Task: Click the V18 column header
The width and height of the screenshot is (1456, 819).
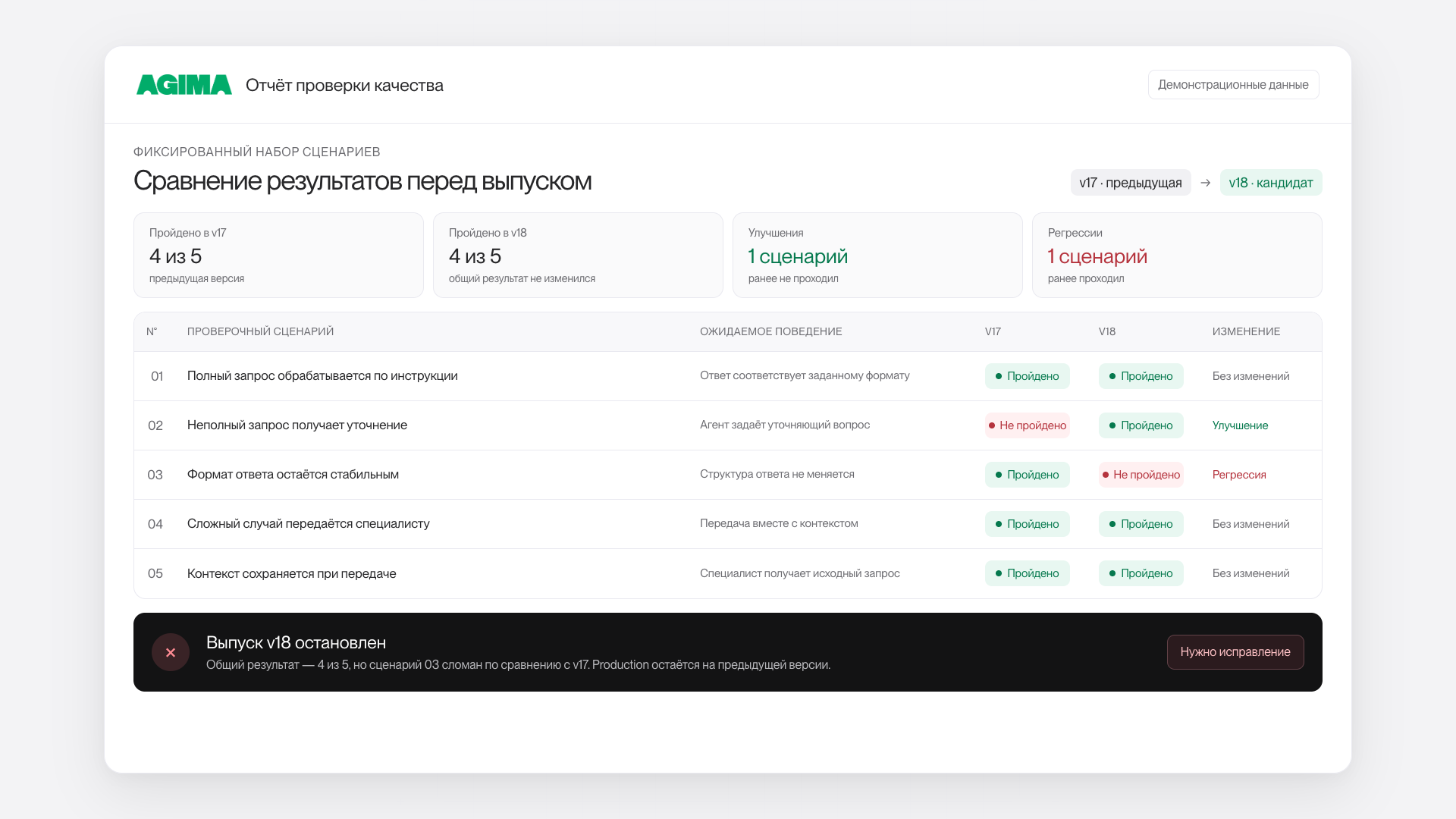Action: coord(1107,331)
